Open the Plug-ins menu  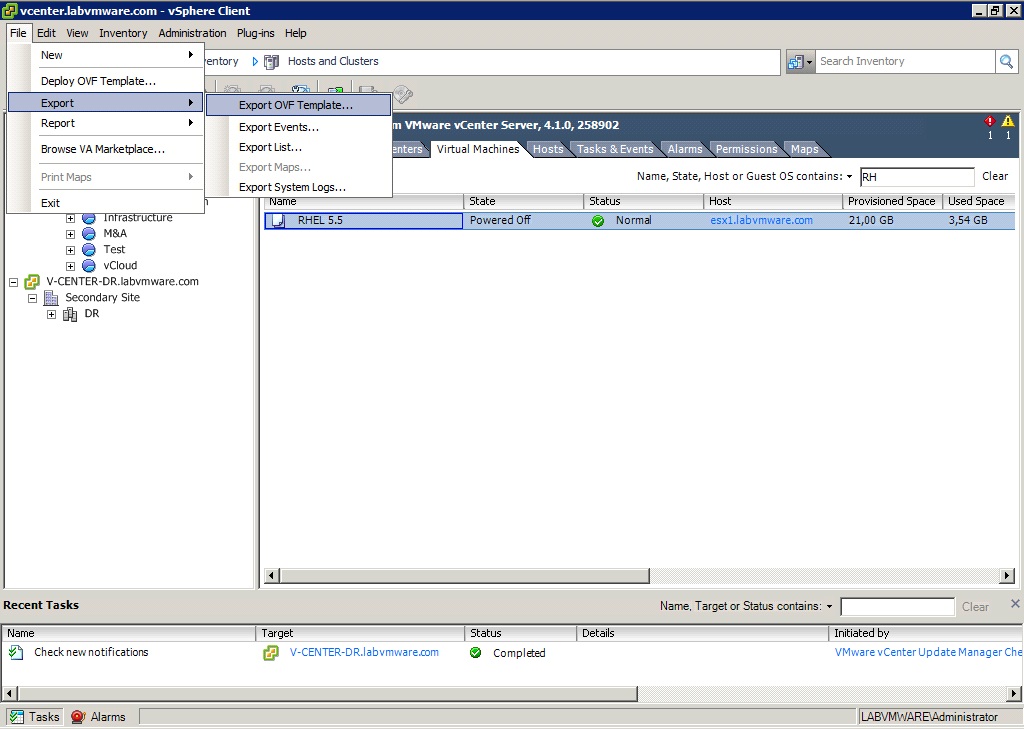(255, 33)
